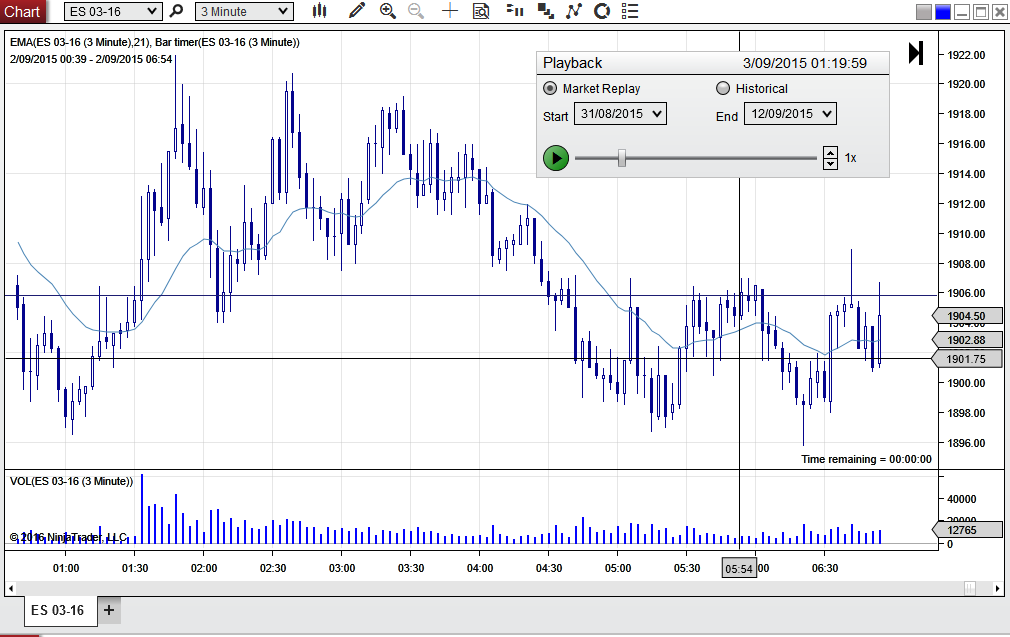Select the Historical radio button
The width and height of the screenshot is (1010, 637).
point(723,88)
